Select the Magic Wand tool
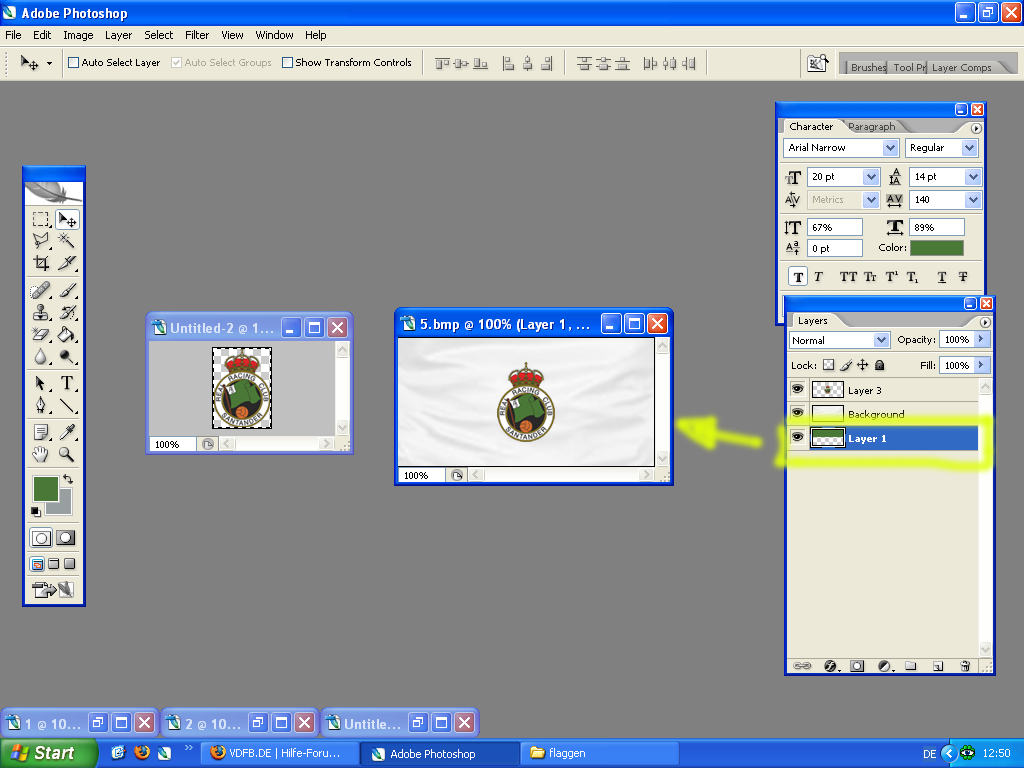Viewport: 1024px width, 768px height. point(67,241)
